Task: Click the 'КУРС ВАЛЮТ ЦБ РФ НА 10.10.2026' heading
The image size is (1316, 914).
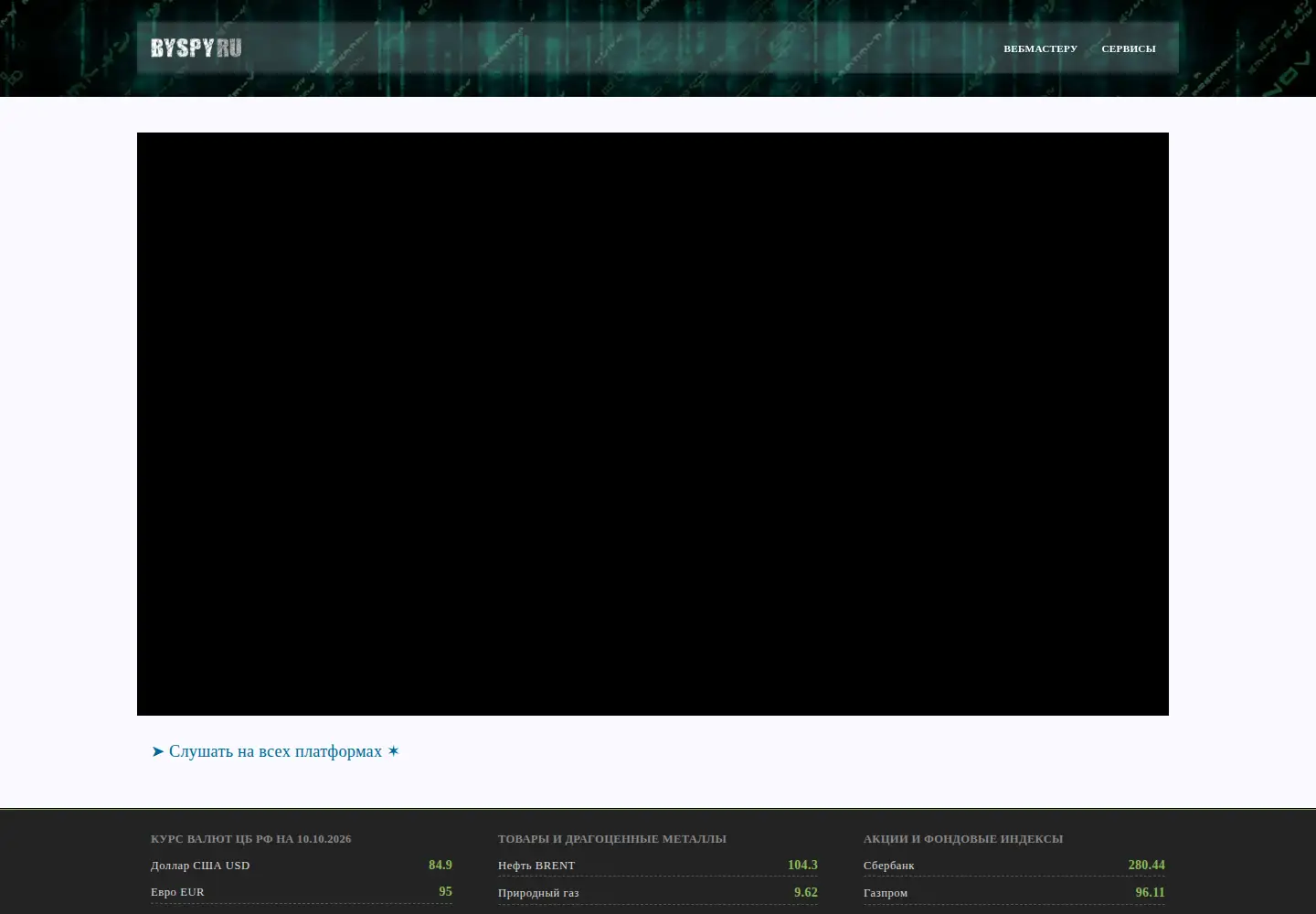Action: pos(251,839)
